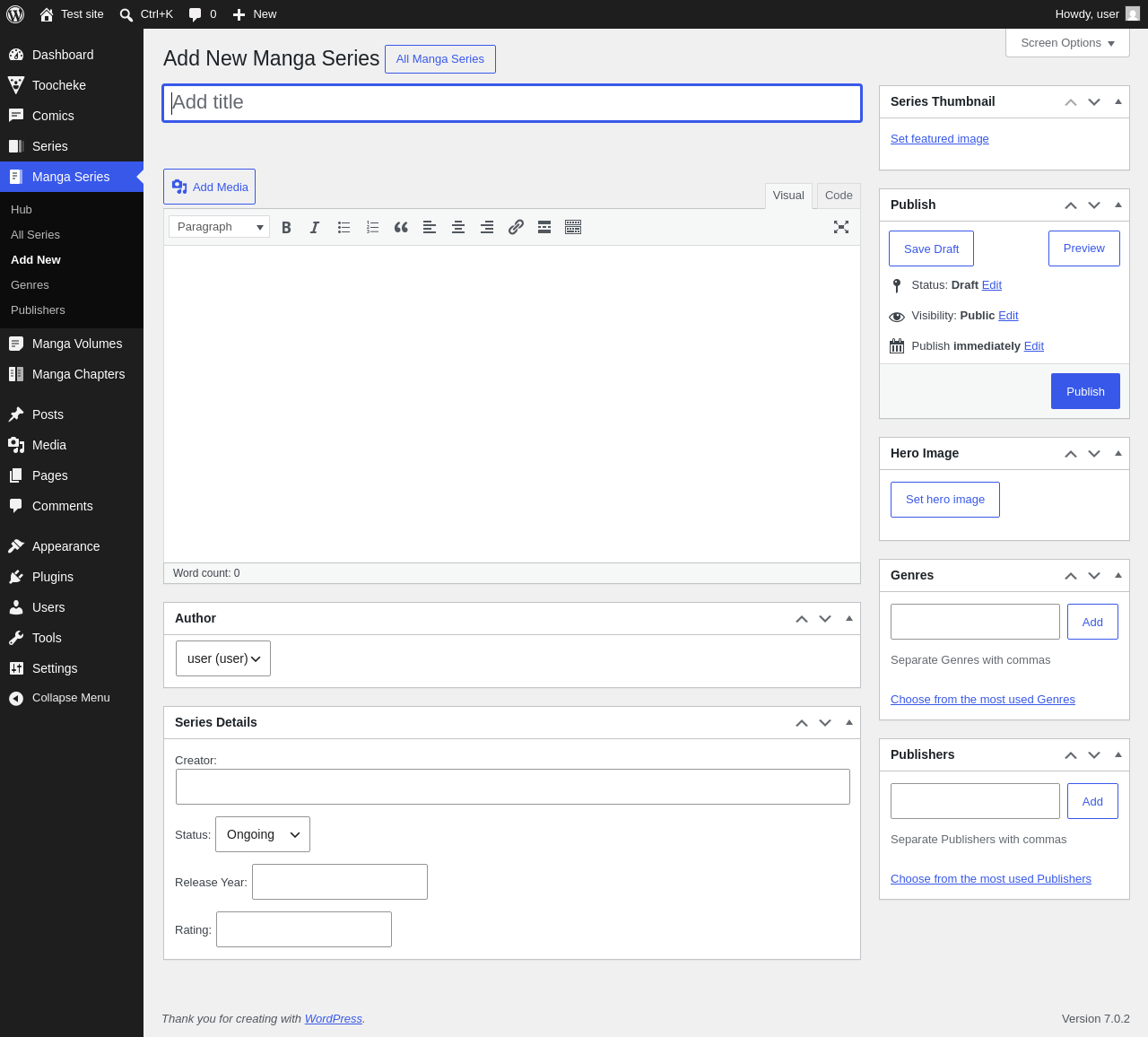Open the Media library menu
Viewport: 1148px width, 1037px height.
pos(72,445)
